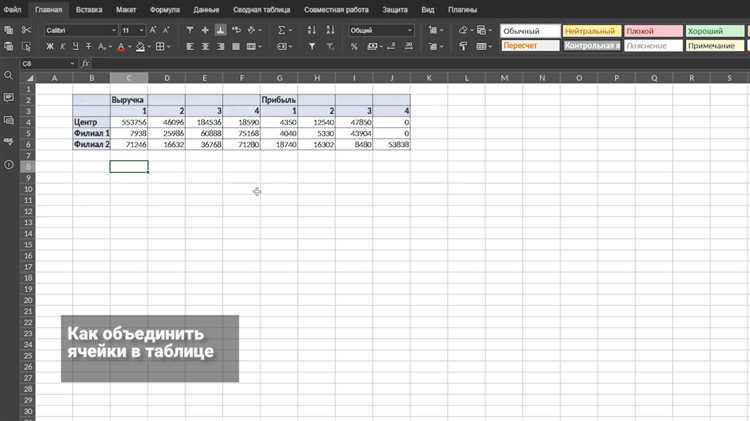750x421 pixels.
Task: Align cell content to middle vertically
Action: pyautogui.click(x=205, y=30)
